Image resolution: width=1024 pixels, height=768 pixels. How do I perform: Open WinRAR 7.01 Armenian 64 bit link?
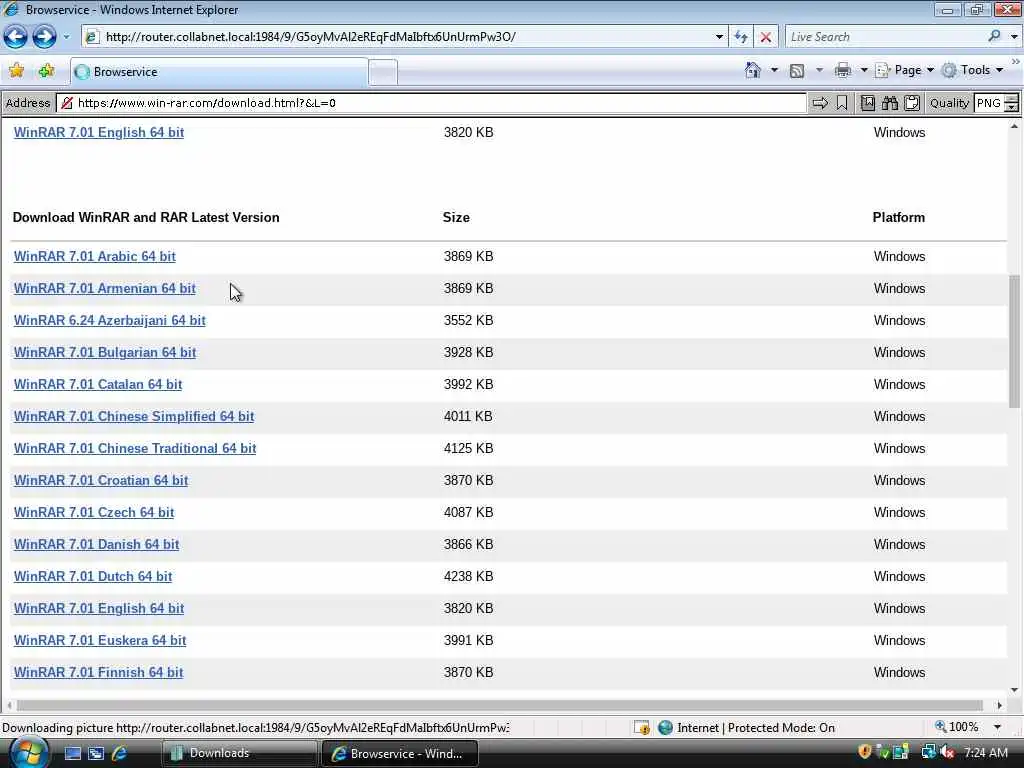[x=104, y=288]
